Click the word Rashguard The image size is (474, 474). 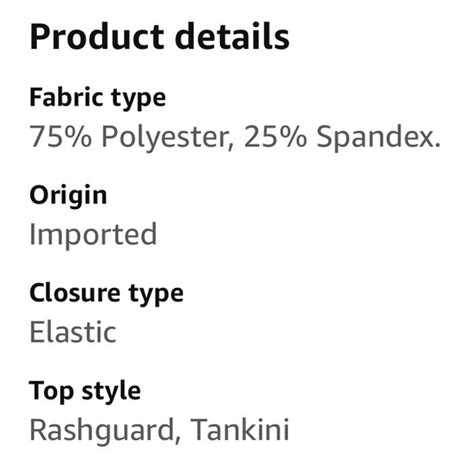click(x=102, y=430)
